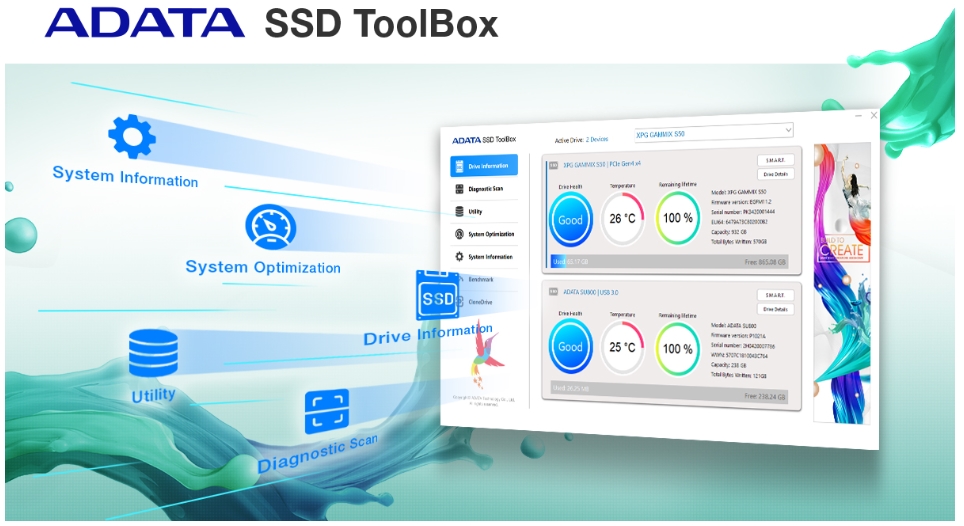This screenshot has height=526, width=964.
Task: Click the 'Free: 238.24 GB' text
Action: click(765, 396)
